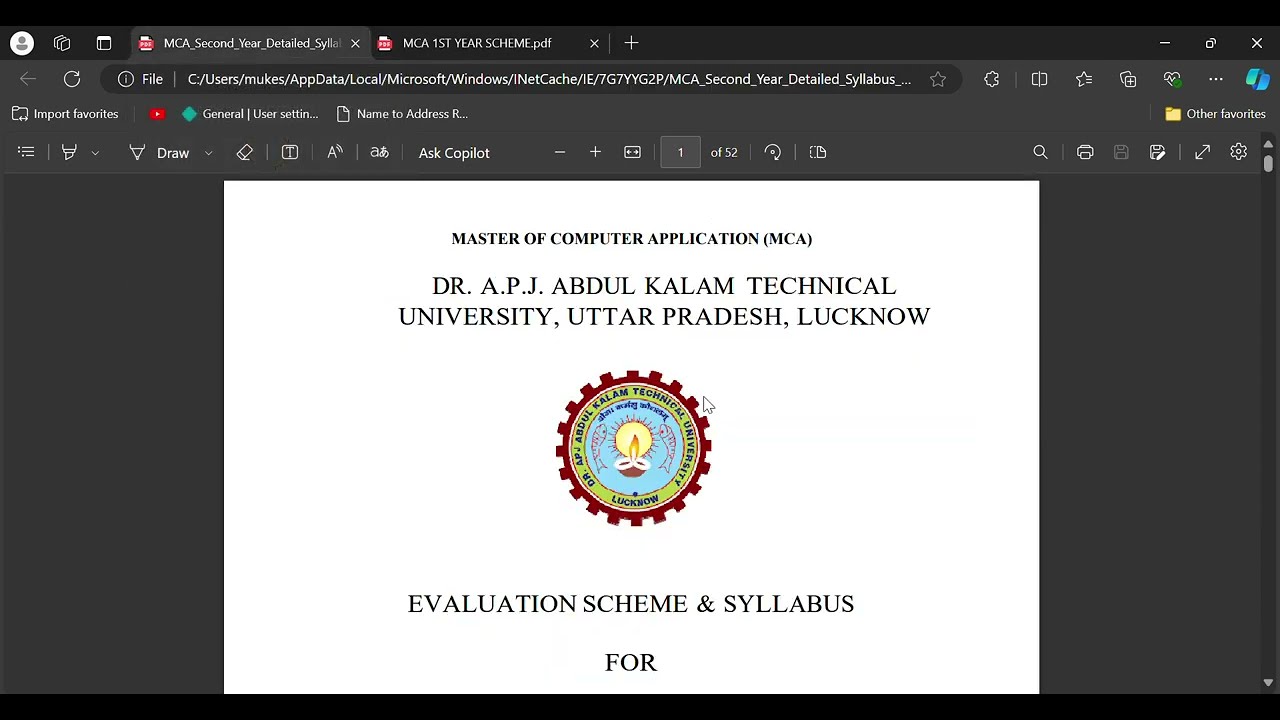Open the browser profile avatar

[x=22, y=43]
